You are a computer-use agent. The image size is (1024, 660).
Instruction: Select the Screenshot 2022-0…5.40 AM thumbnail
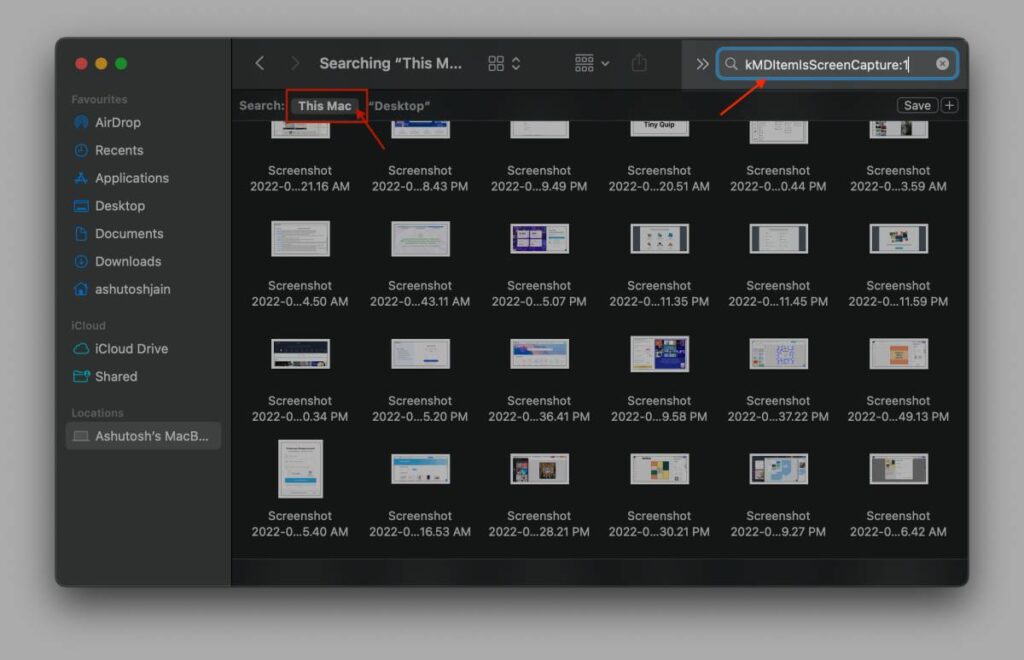click(300, 468)
